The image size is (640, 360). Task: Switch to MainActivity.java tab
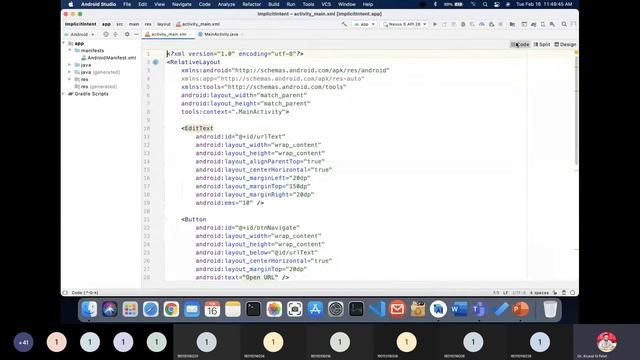click(220, 34)
